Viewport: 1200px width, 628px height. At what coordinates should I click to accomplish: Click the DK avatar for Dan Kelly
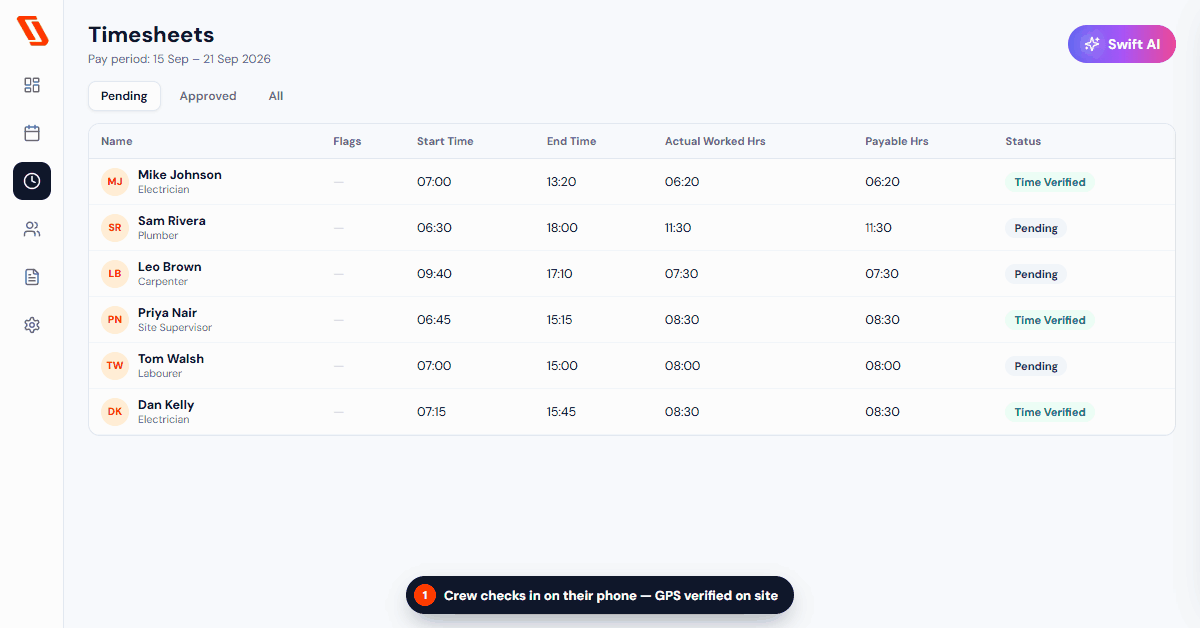(115, 412)
